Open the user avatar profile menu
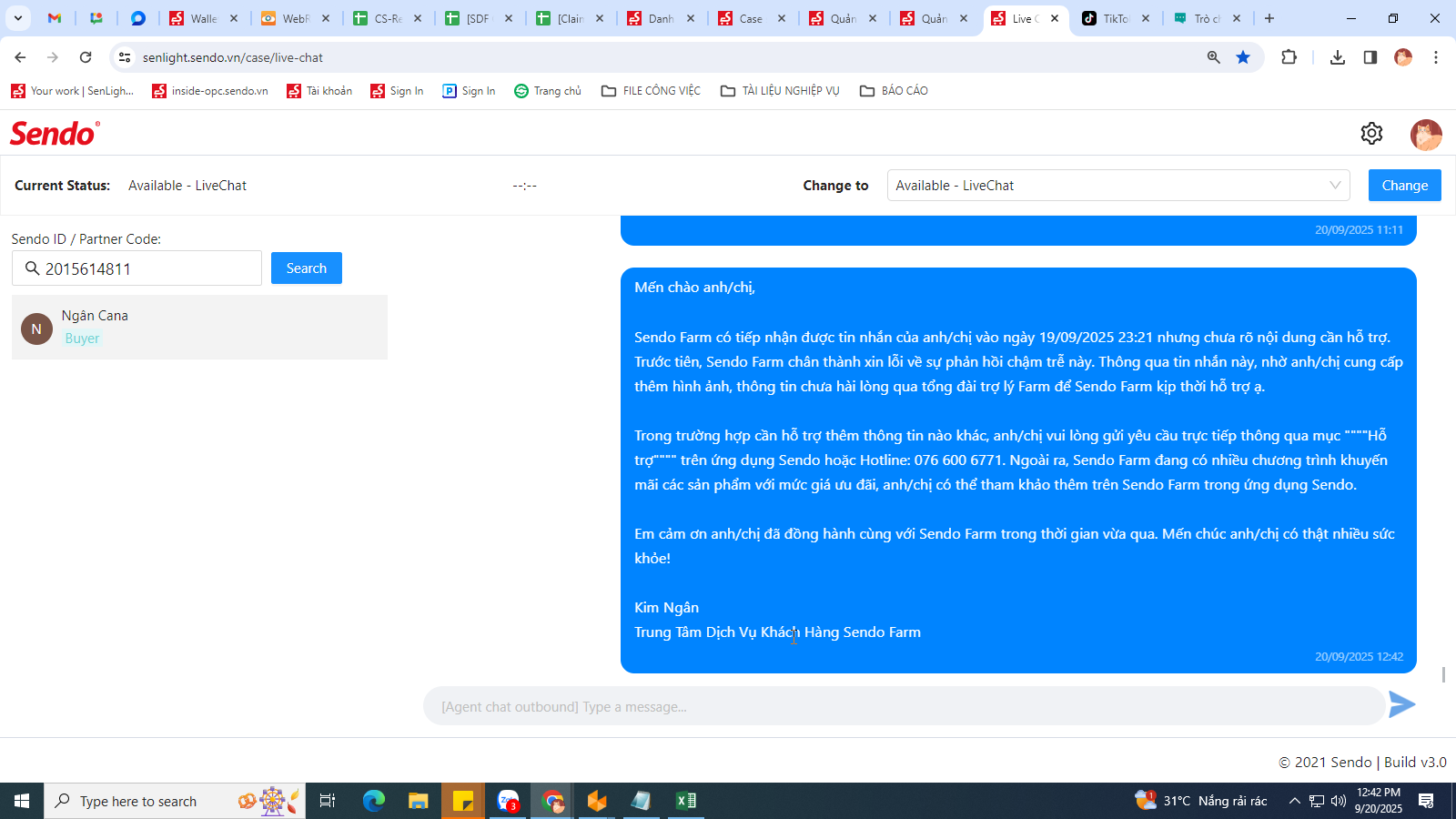The width and height of the screenshot is (1456, 819). click(x=1426, y=135)
